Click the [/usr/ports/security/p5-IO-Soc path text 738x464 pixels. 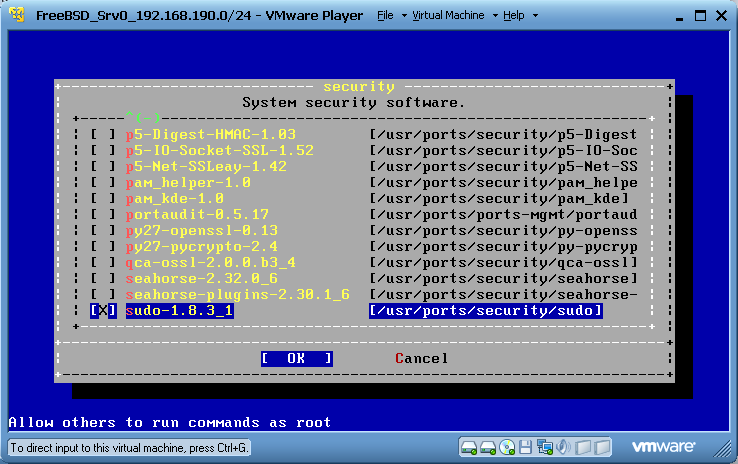pyautogui.click(x=504, y=151)
